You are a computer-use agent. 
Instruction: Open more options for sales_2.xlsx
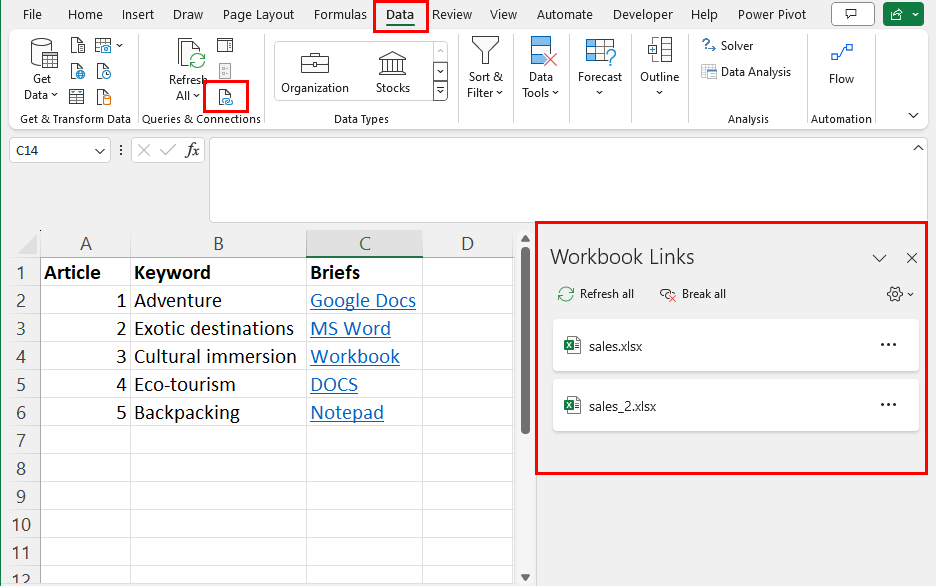[888, 405]
